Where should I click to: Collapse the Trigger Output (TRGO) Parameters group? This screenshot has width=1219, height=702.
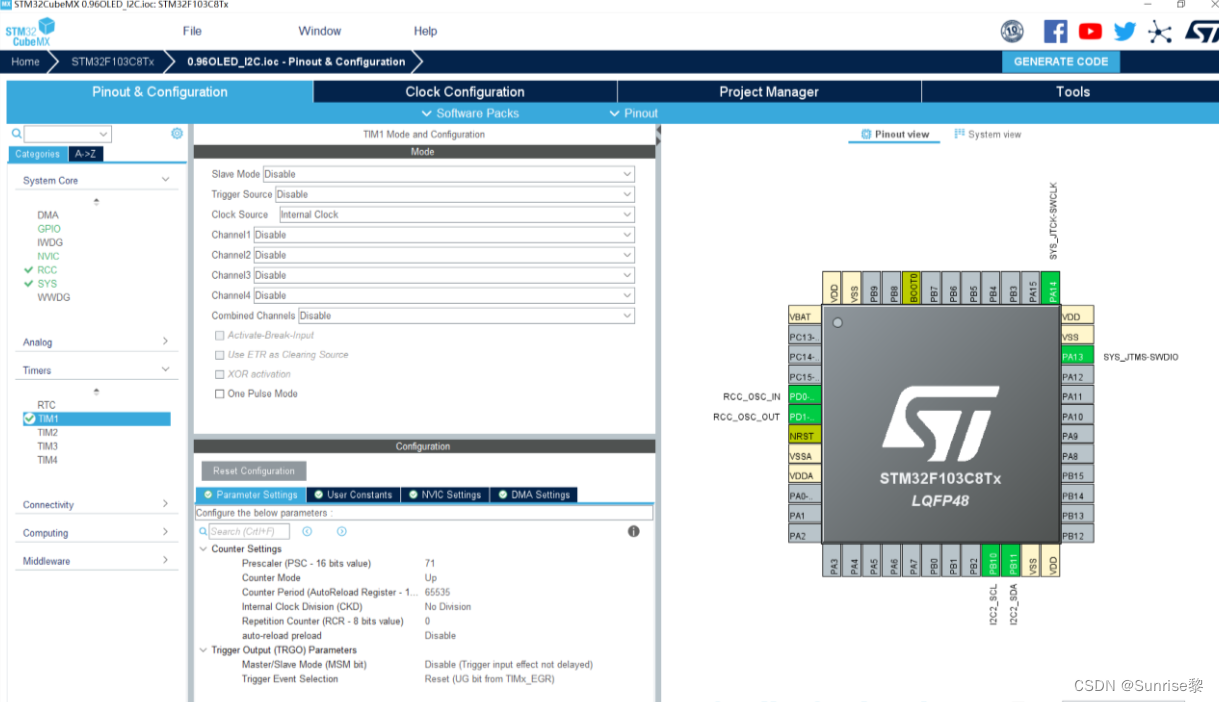coord(203,650)
